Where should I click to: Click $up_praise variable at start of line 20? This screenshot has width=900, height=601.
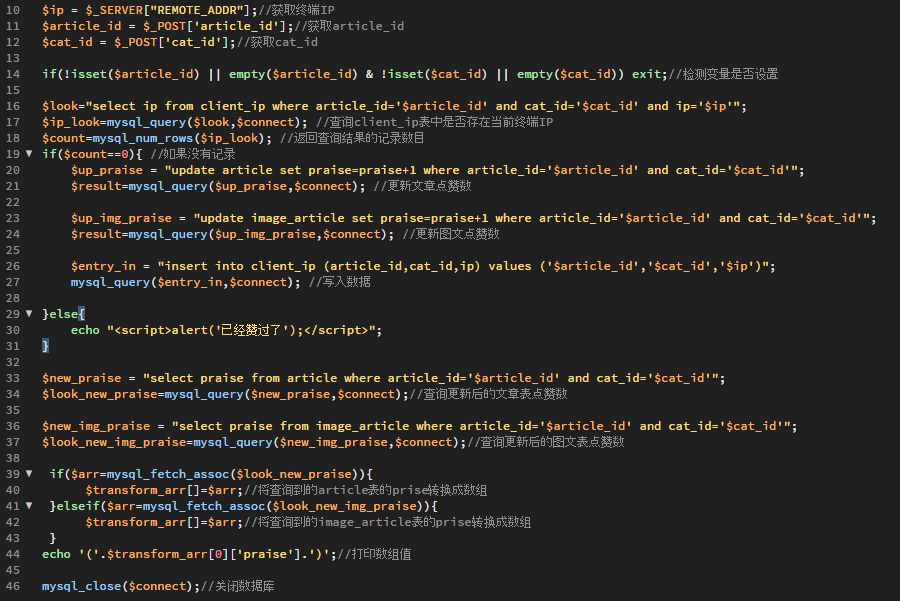point(107,170)
